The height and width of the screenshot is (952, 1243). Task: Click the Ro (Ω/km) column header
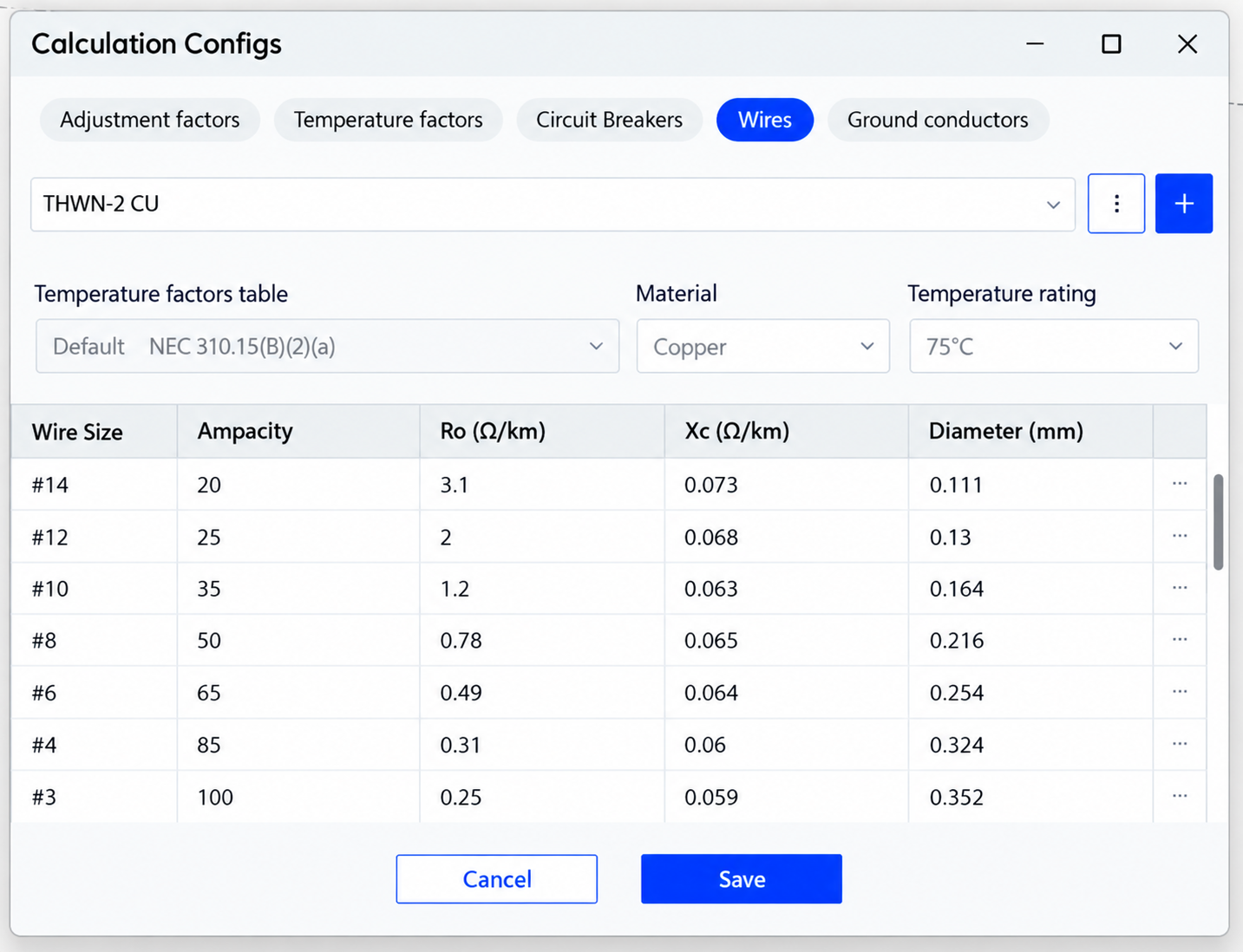click(542, 432)
